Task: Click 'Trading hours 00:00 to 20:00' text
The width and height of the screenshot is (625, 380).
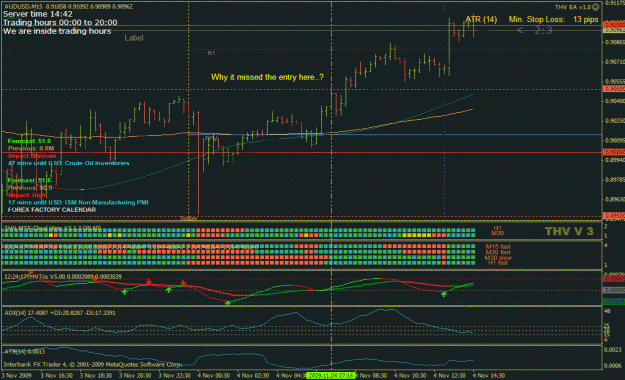Action: coord(60,23)
